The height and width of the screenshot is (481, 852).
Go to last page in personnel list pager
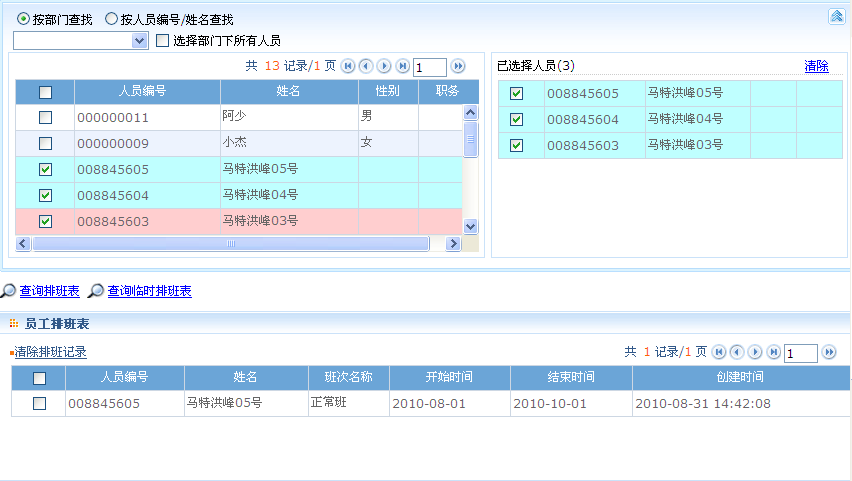click(x=402, y=66)
